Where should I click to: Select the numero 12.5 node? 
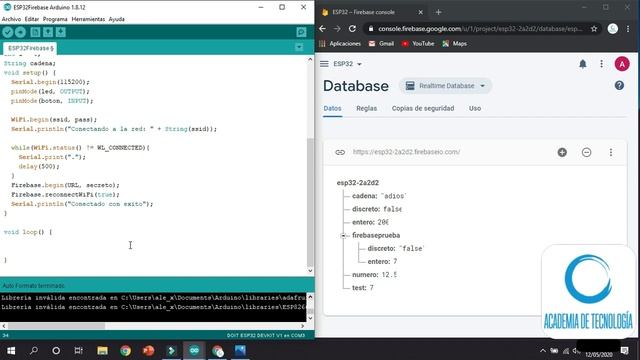(x=374, y=275)
